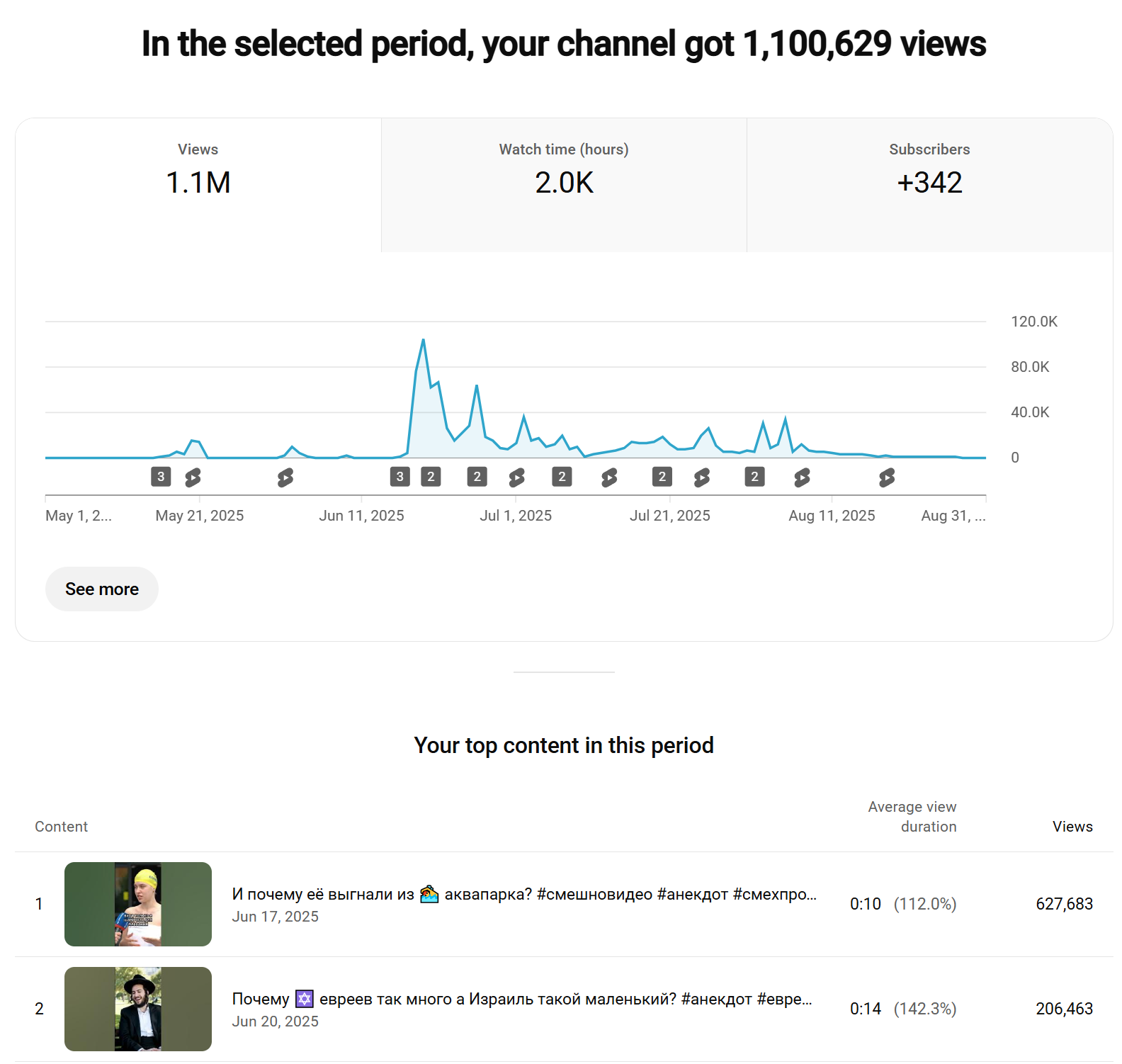The width and height of the screenshot is (1122, 1064).
Task: Open Shorts marker between May 21 and Jun 11
Action: (285, 477)
